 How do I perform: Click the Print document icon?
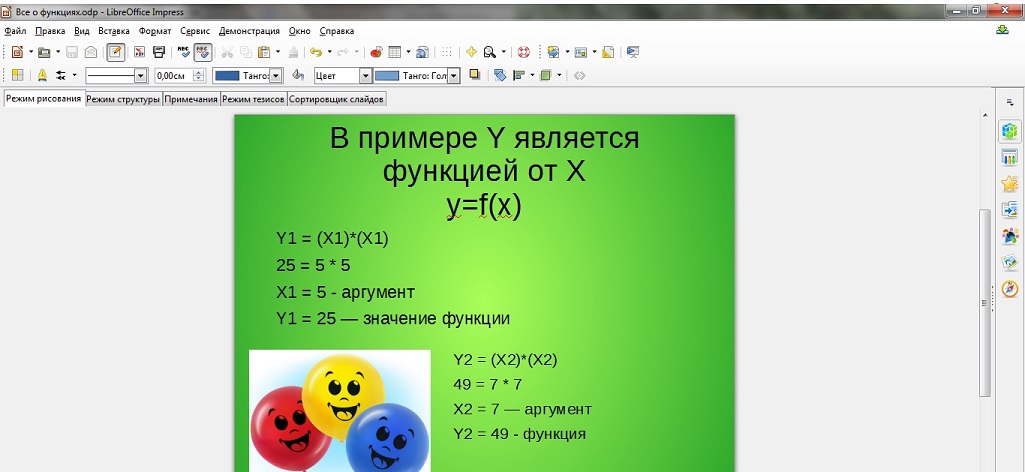(159, 52)
